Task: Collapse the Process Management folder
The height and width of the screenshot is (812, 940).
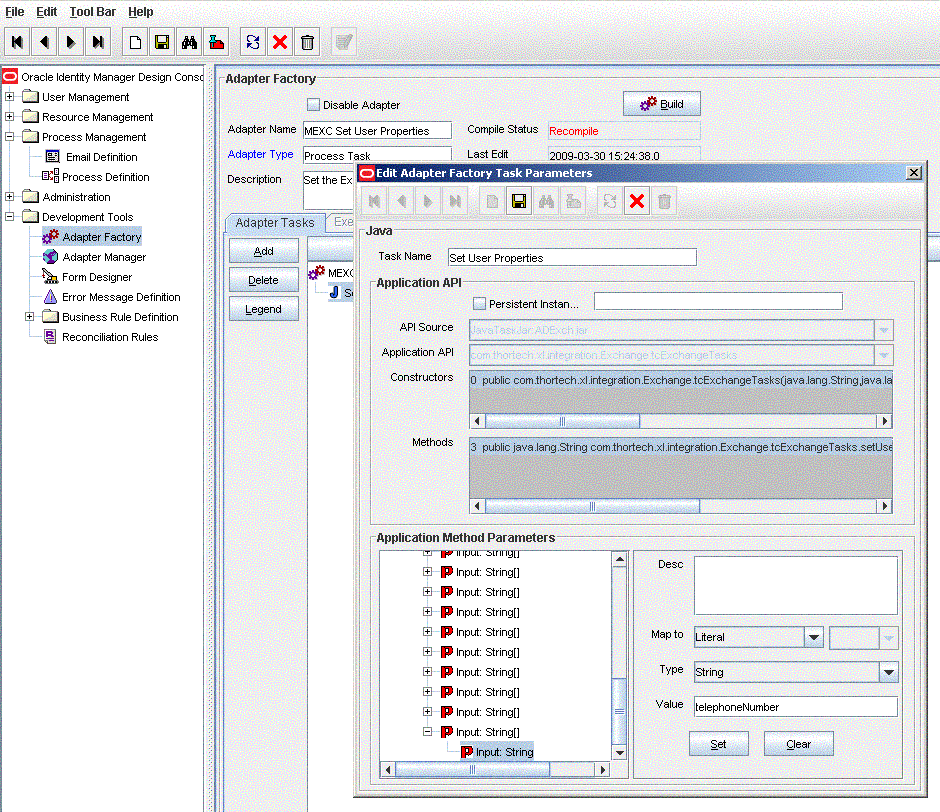Action: click(x=10, y=137)
